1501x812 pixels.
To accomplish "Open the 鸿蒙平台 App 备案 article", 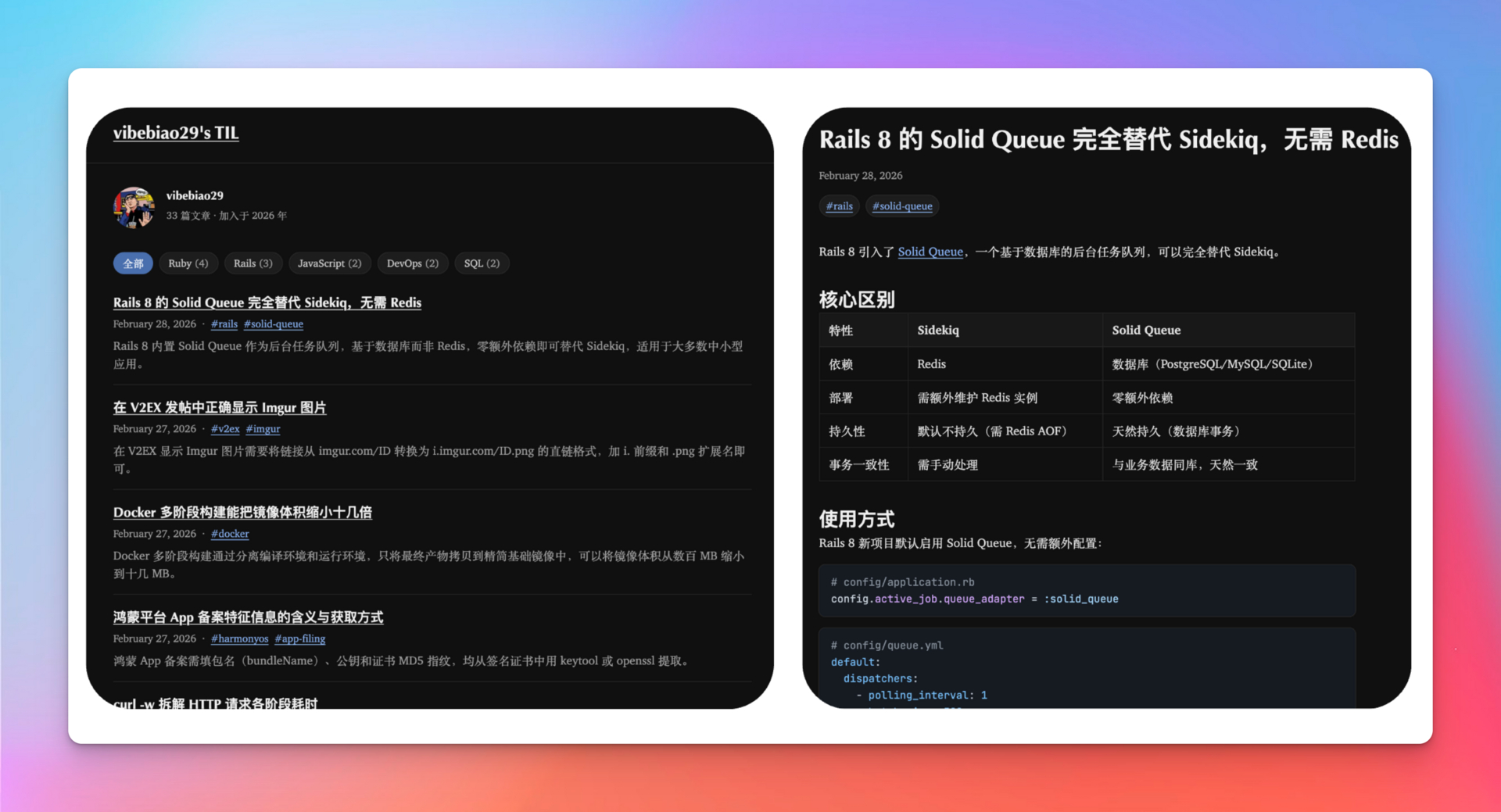I will coord(248,617).
